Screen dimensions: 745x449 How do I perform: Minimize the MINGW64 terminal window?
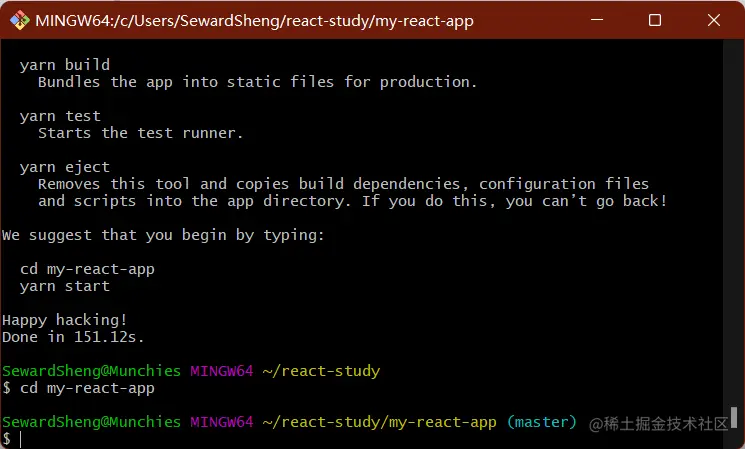598,20
